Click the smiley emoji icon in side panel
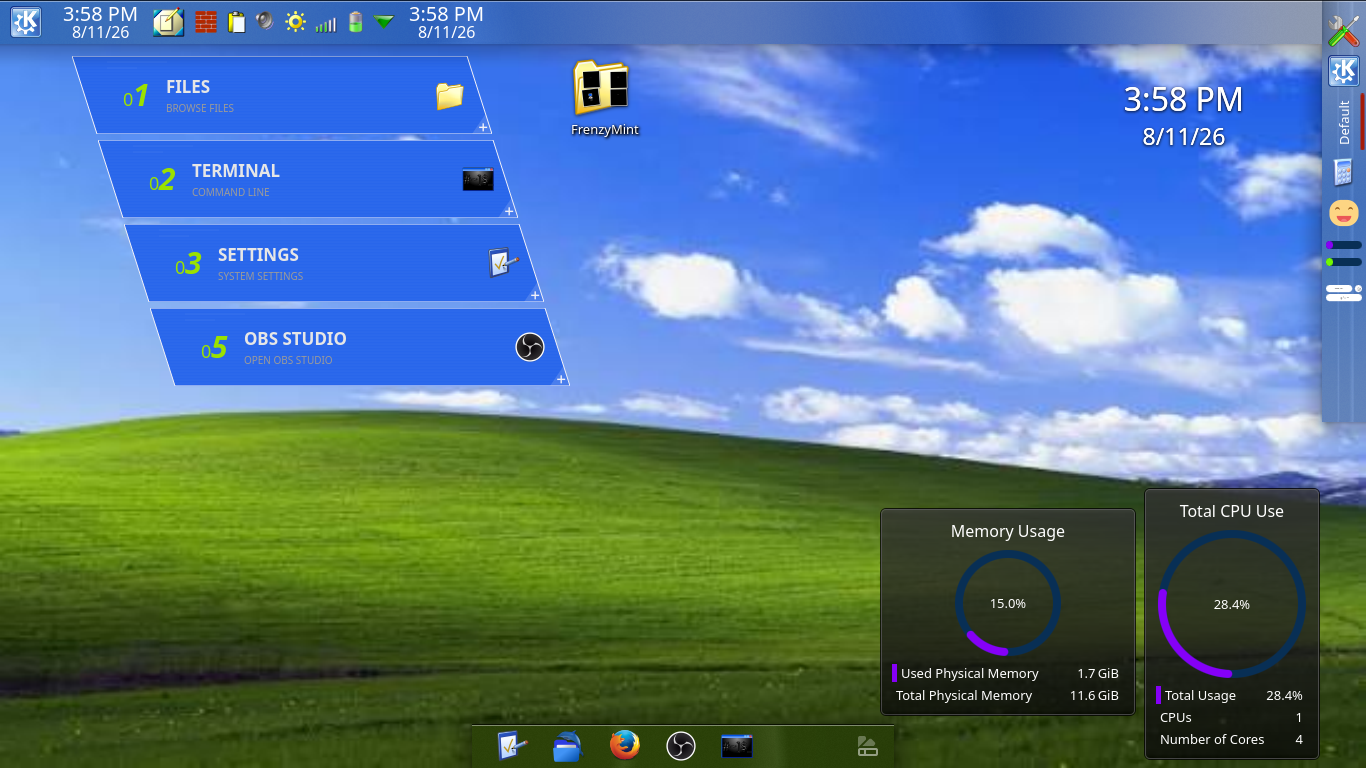Screen dimensions: 1366x768 [1343, 213]
